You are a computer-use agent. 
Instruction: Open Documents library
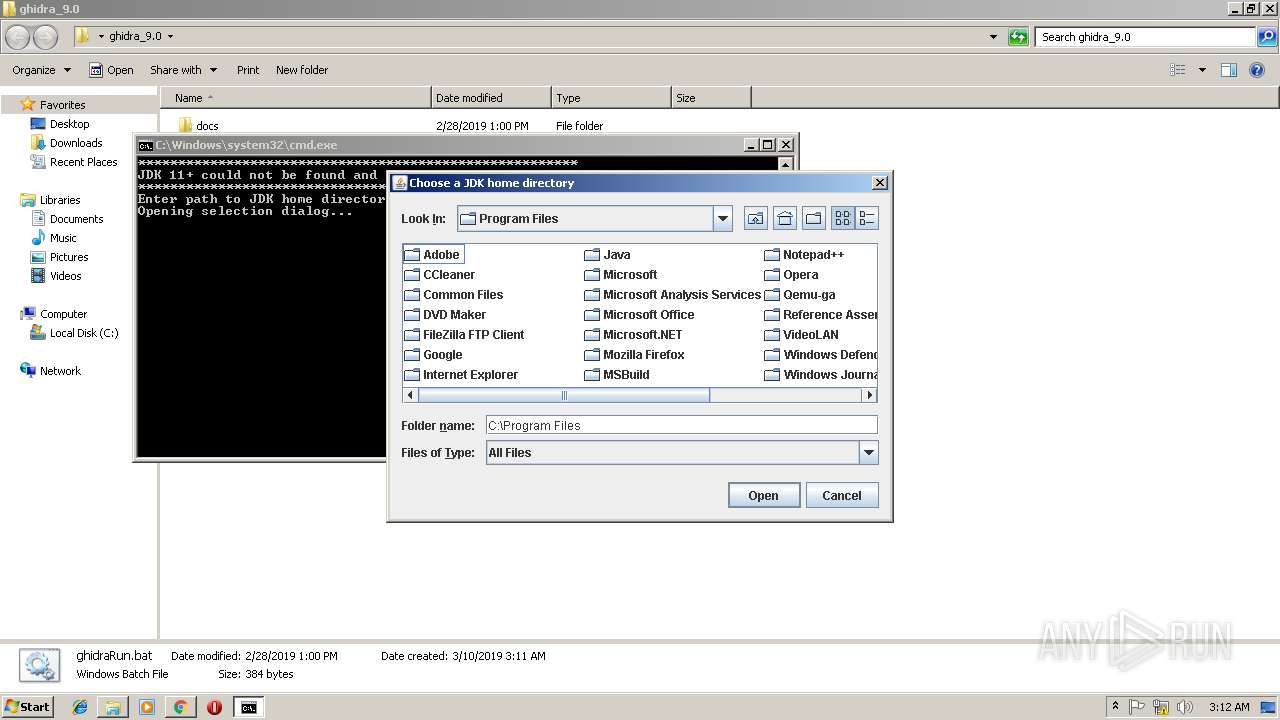coord(67,219)
